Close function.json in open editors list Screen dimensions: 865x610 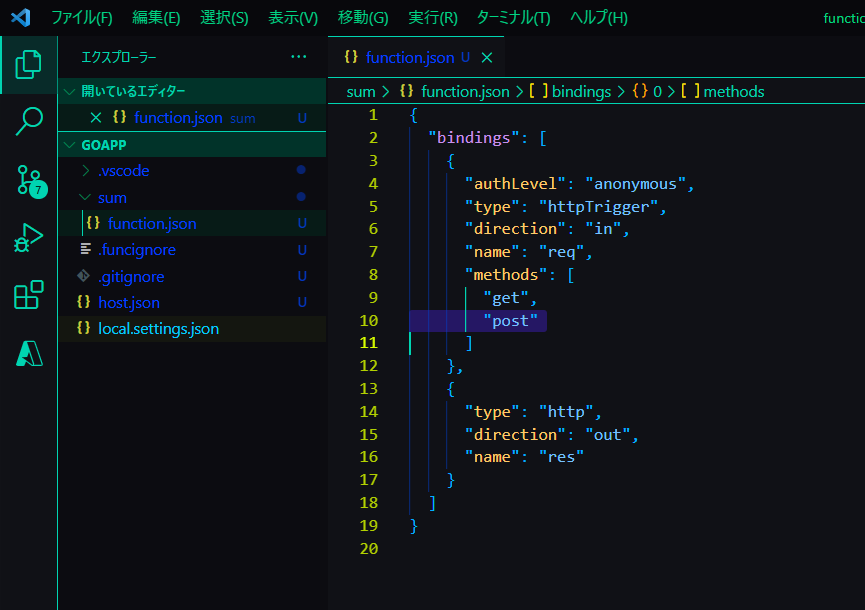click(x=96, y=117)
